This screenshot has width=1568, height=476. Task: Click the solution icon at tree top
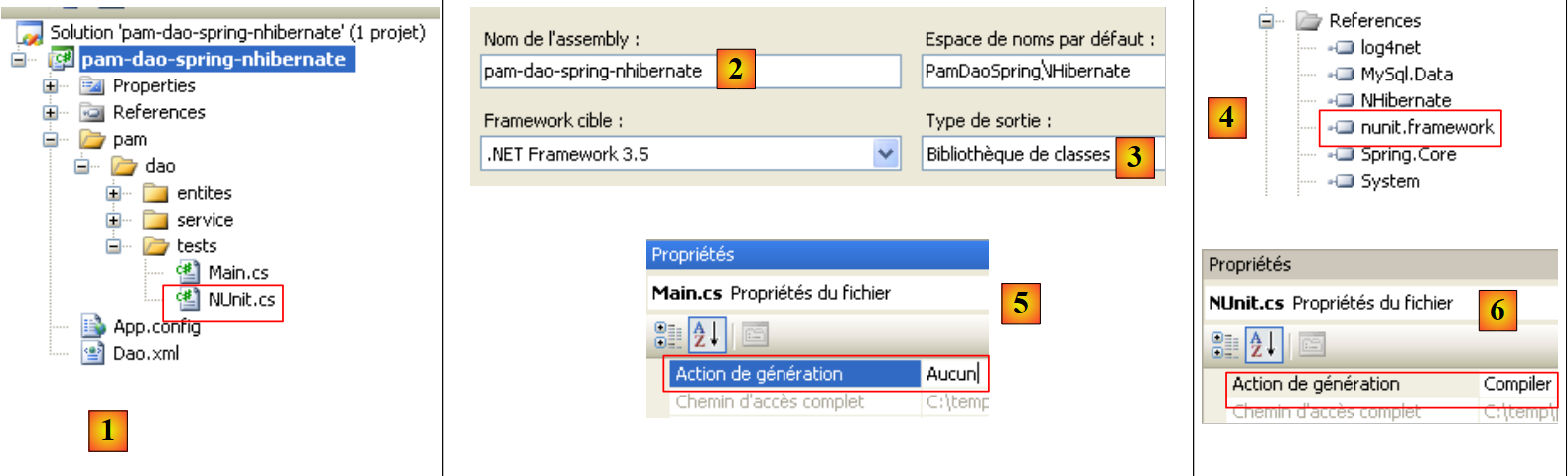tap(30, 33)
